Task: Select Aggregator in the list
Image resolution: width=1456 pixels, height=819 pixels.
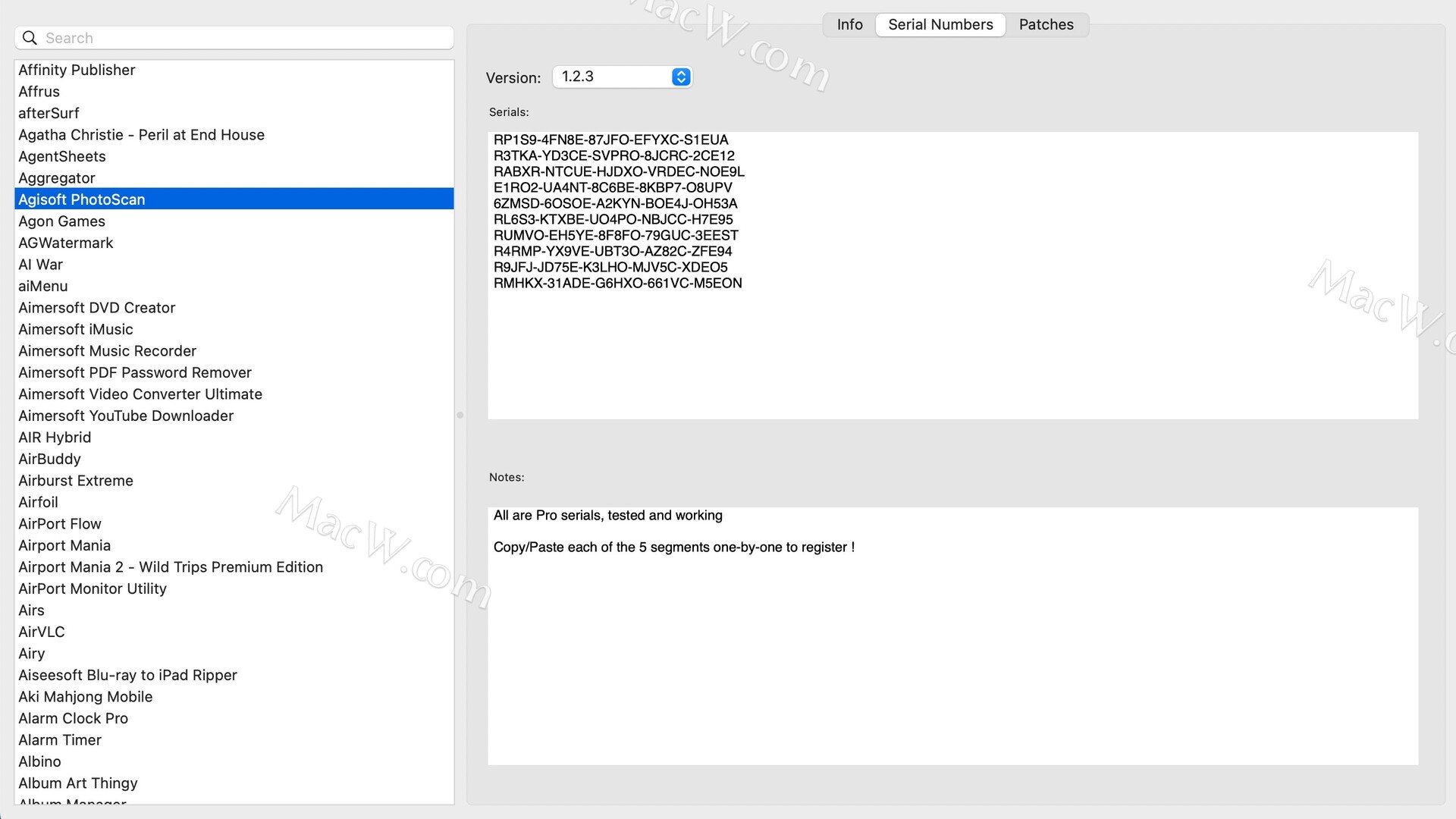Action: tap(234, 178)
